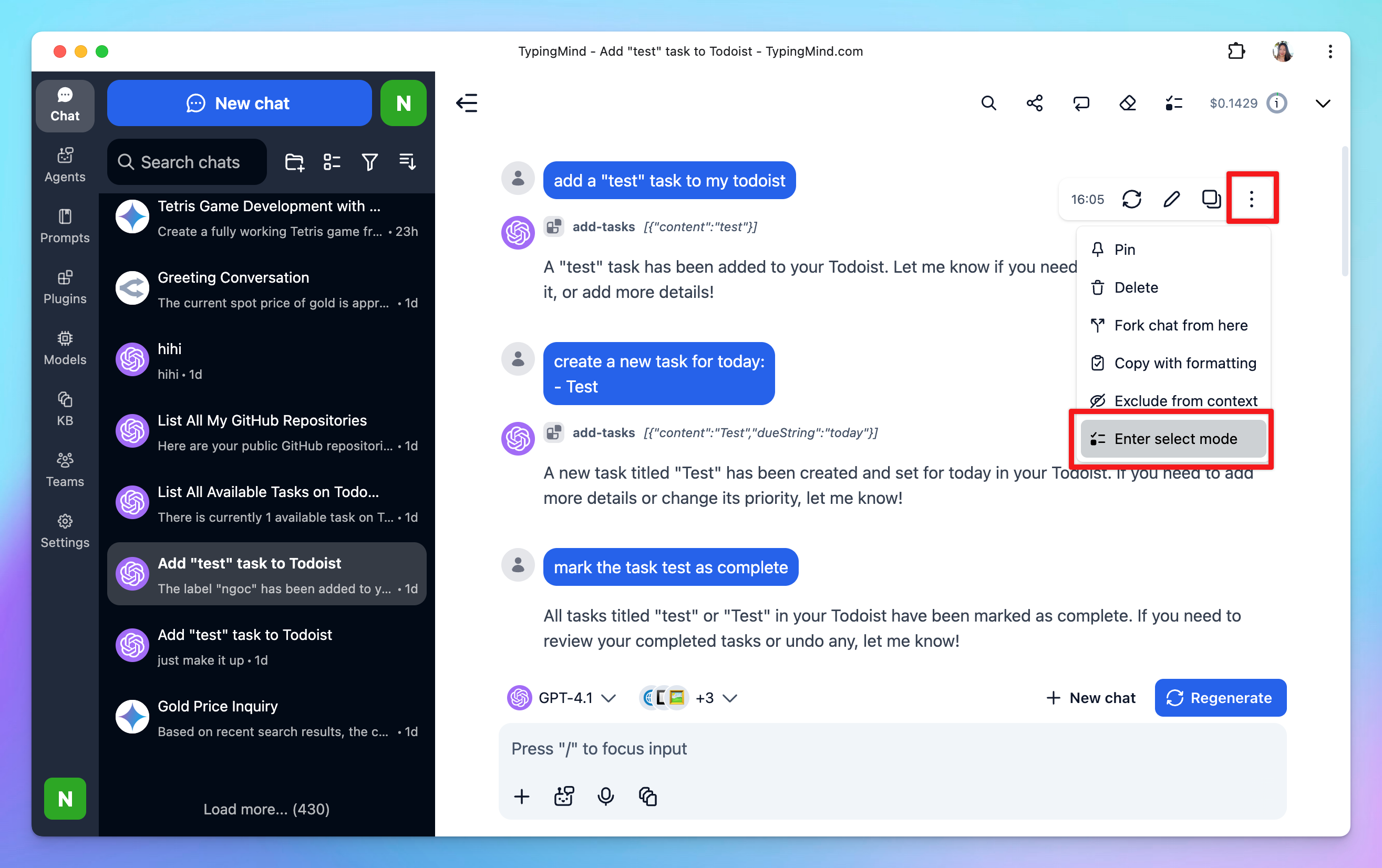The width and height of the screenshot is (1382, 868).
Task: Click the 'add a "test" task to my todoist' message
Action: (x=669, y=180)
